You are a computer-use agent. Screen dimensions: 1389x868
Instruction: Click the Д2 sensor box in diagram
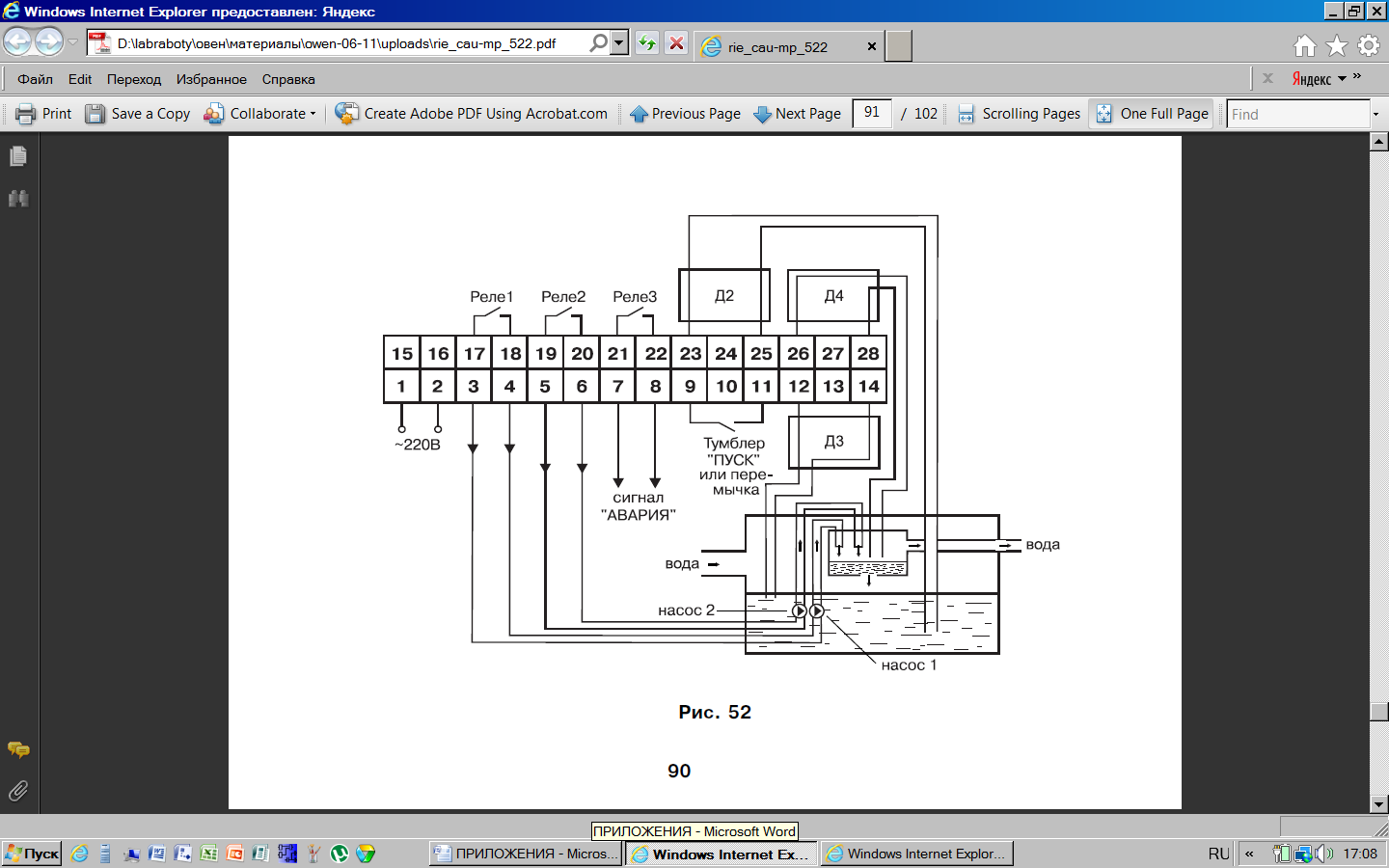[x=724, y=295]
